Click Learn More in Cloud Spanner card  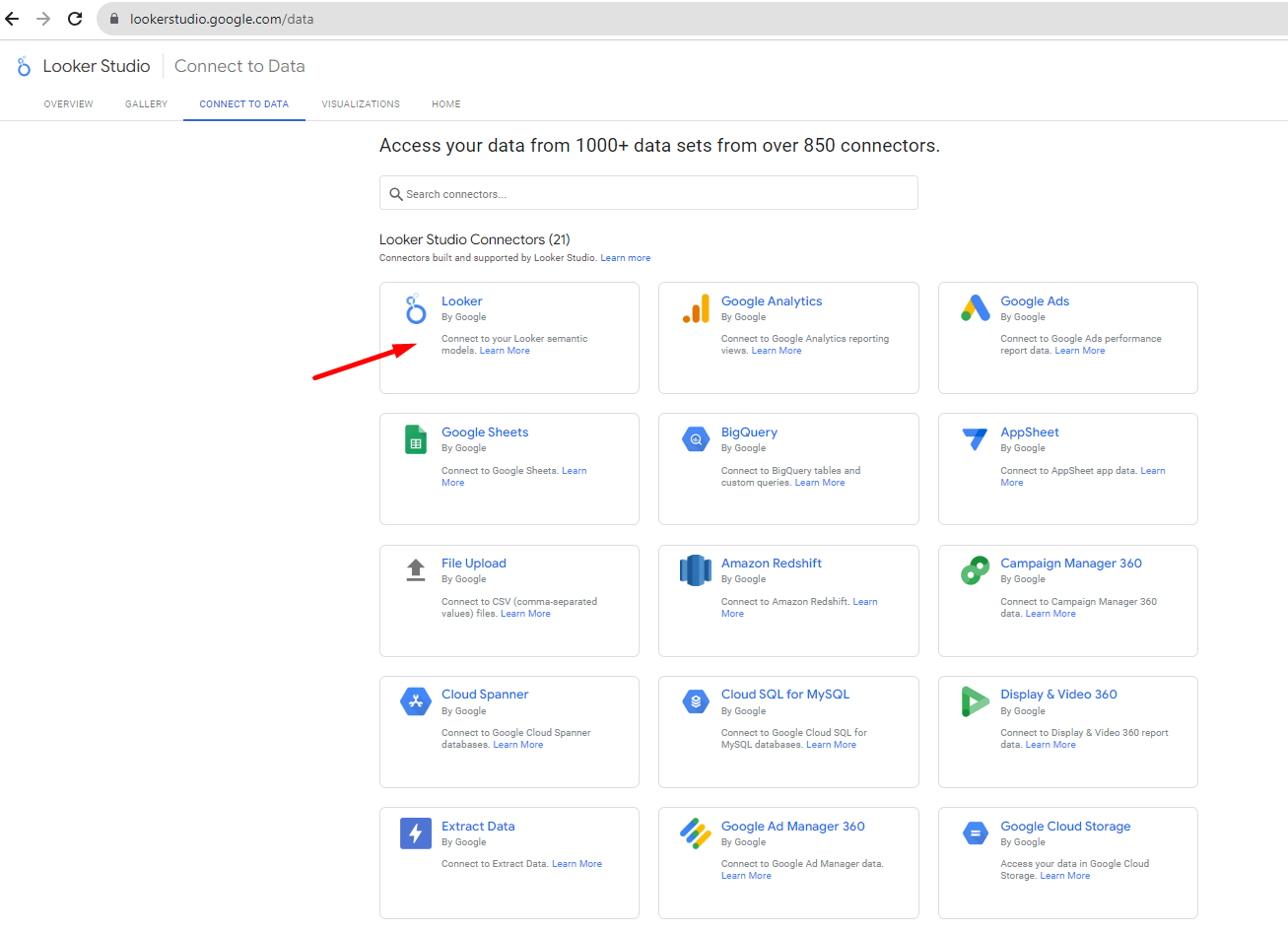(518, 745)
